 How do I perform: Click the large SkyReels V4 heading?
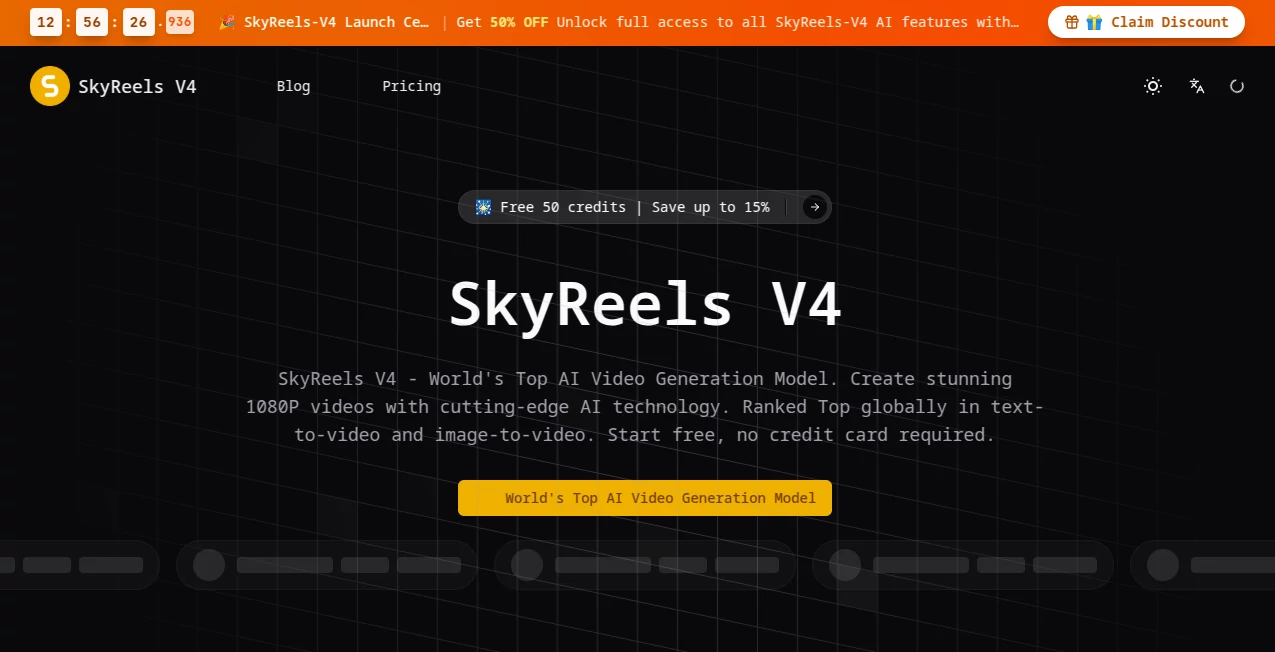pyautogui.click(x=645, y=304)
